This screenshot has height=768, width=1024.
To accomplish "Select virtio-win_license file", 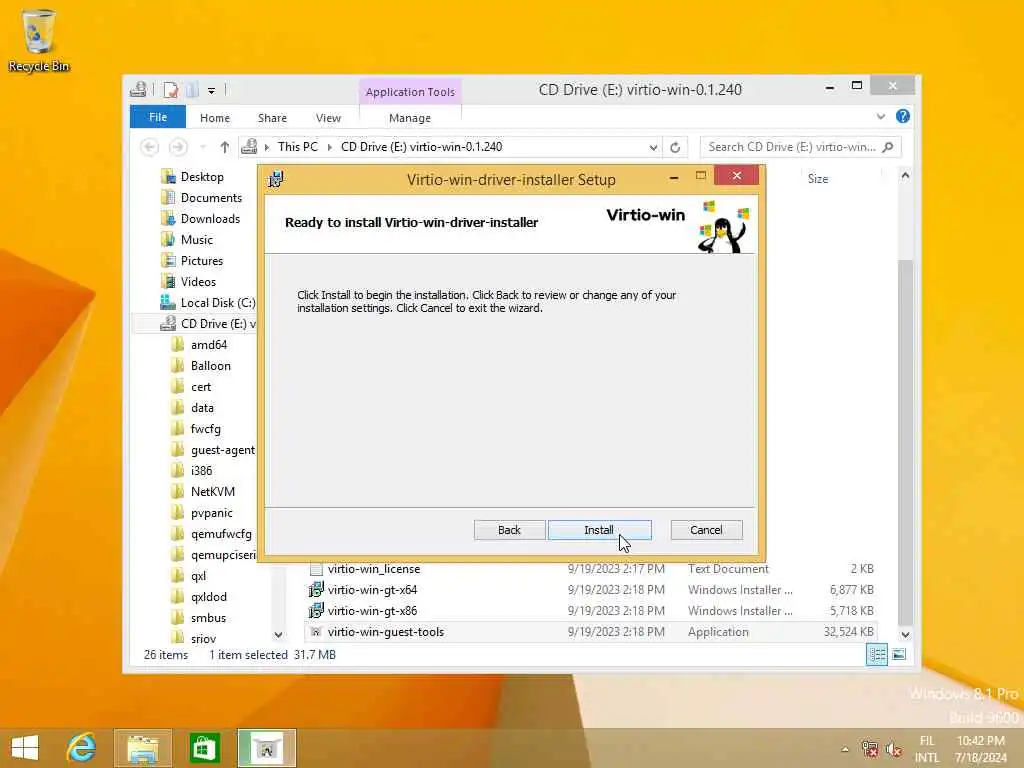I will 374,569.
